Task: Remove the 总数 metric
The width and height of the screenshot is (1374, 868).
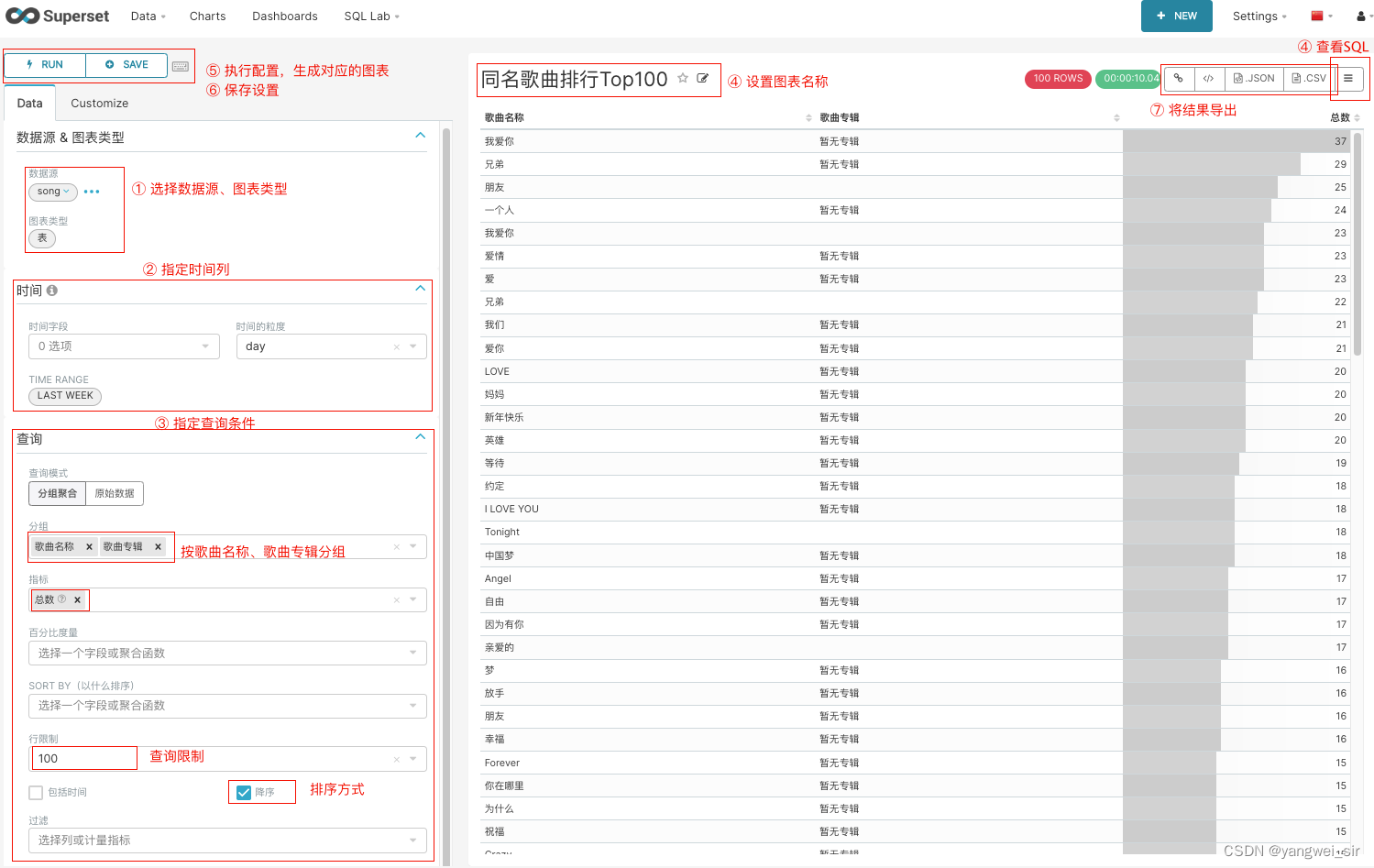Action: click(78, 600)
